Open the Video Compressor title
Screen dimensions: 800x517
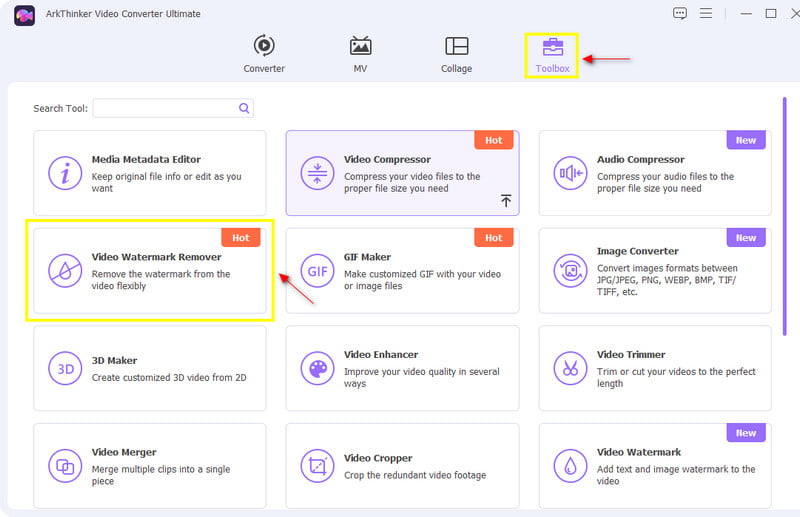point(387,159)
